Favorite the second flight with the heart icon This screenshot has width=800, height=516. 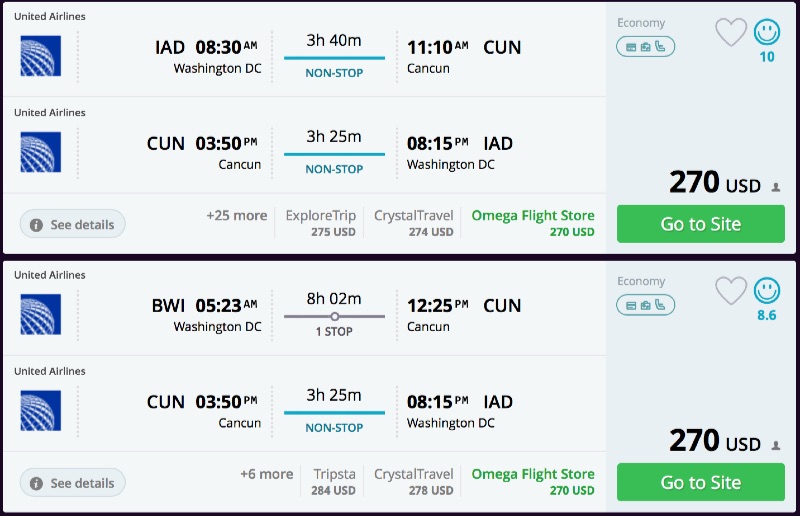point(731,291)
